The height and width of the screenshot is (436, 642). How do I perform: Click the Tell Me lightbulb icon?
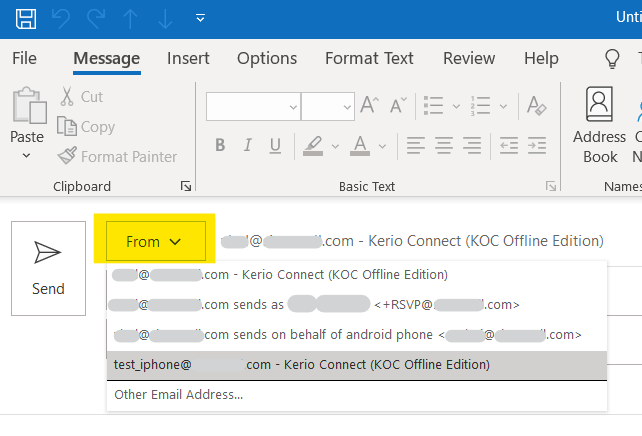612,59
